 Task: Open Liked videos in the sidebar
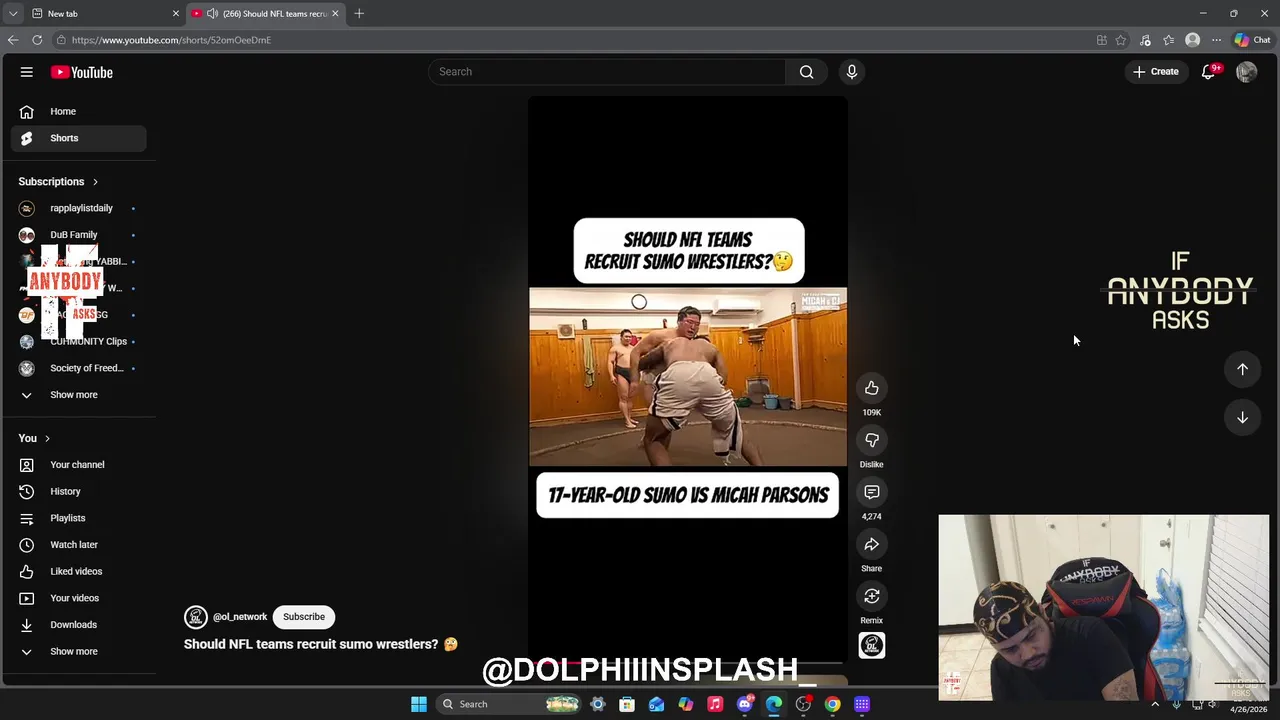coord(78,571)
